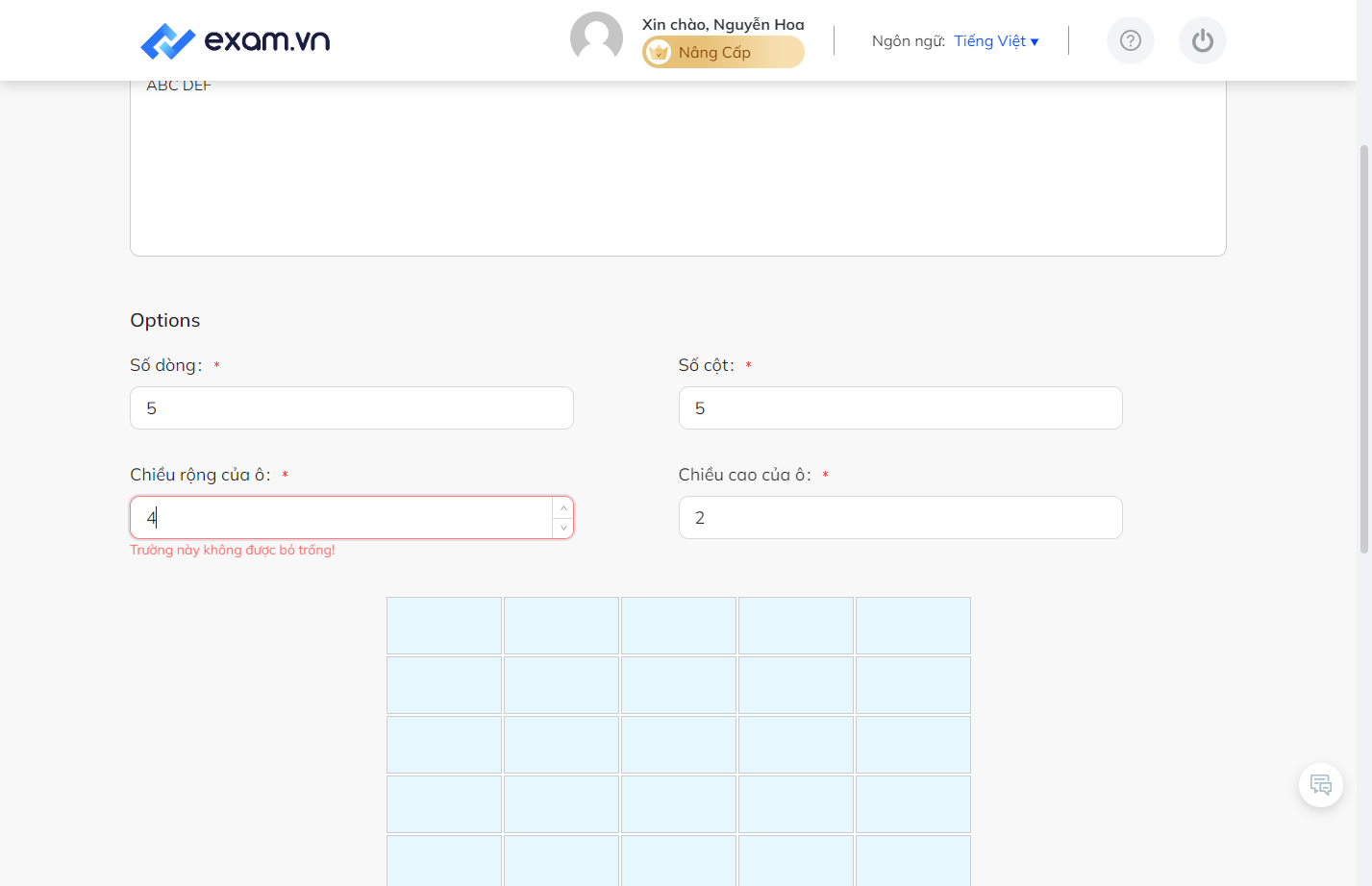Viewport: 1372px width, 886px height.
Task: Click the power logout icon
Action: click(x=1203, y=40)
